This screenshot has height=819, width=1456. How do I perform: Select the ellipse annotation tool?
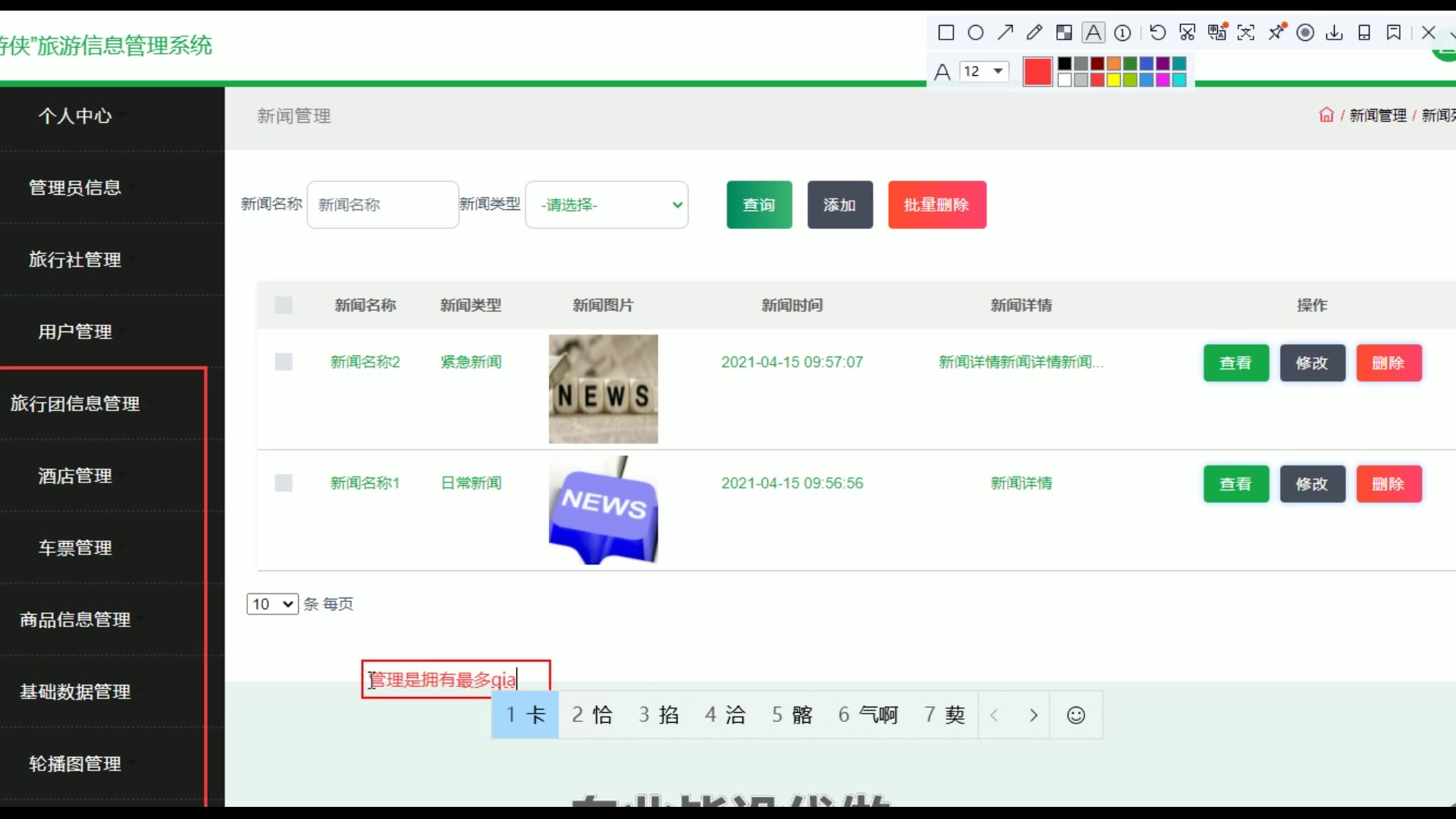point(976,33)
